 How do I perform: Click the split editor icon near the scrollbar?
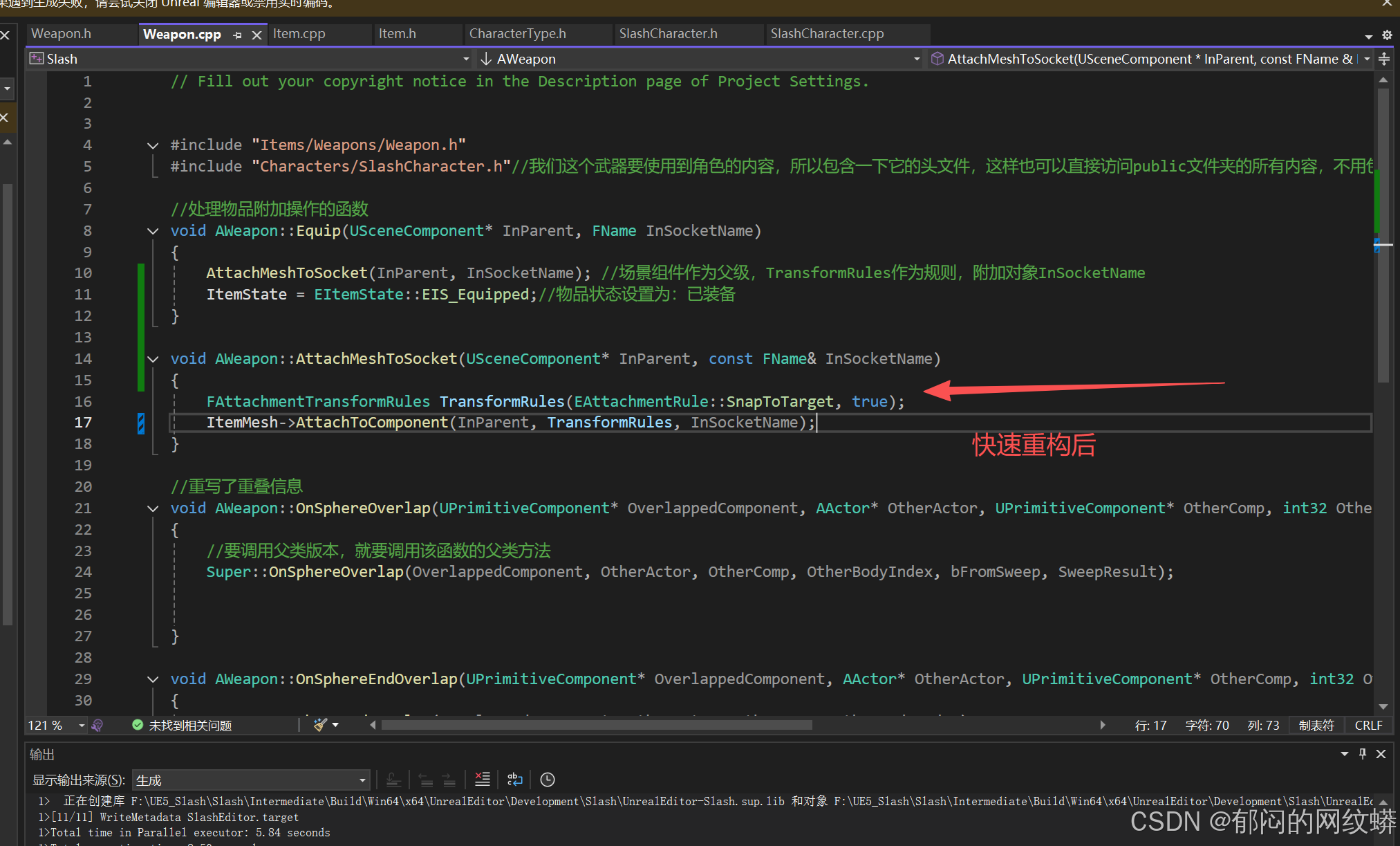[x=1384, y=59]
